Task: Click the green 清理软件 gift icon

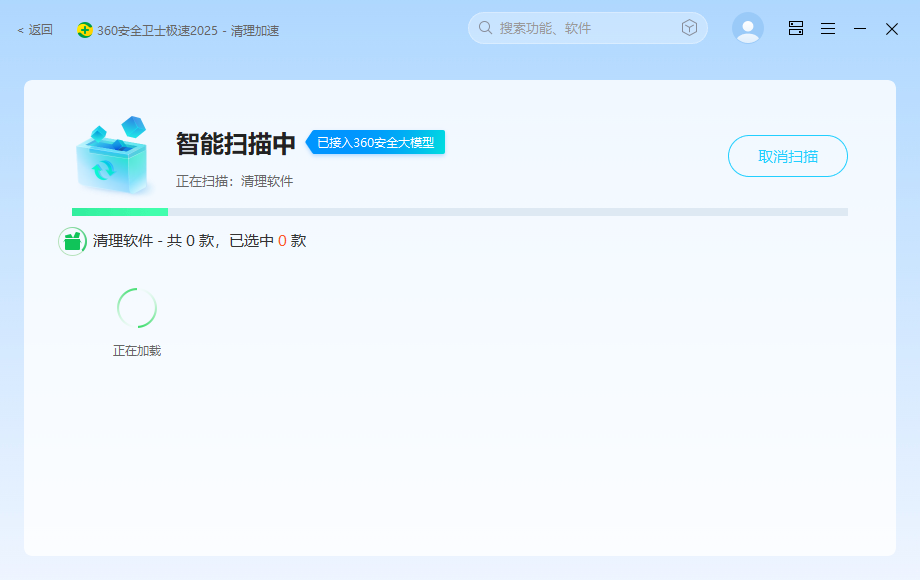Action: coord(72,241)
